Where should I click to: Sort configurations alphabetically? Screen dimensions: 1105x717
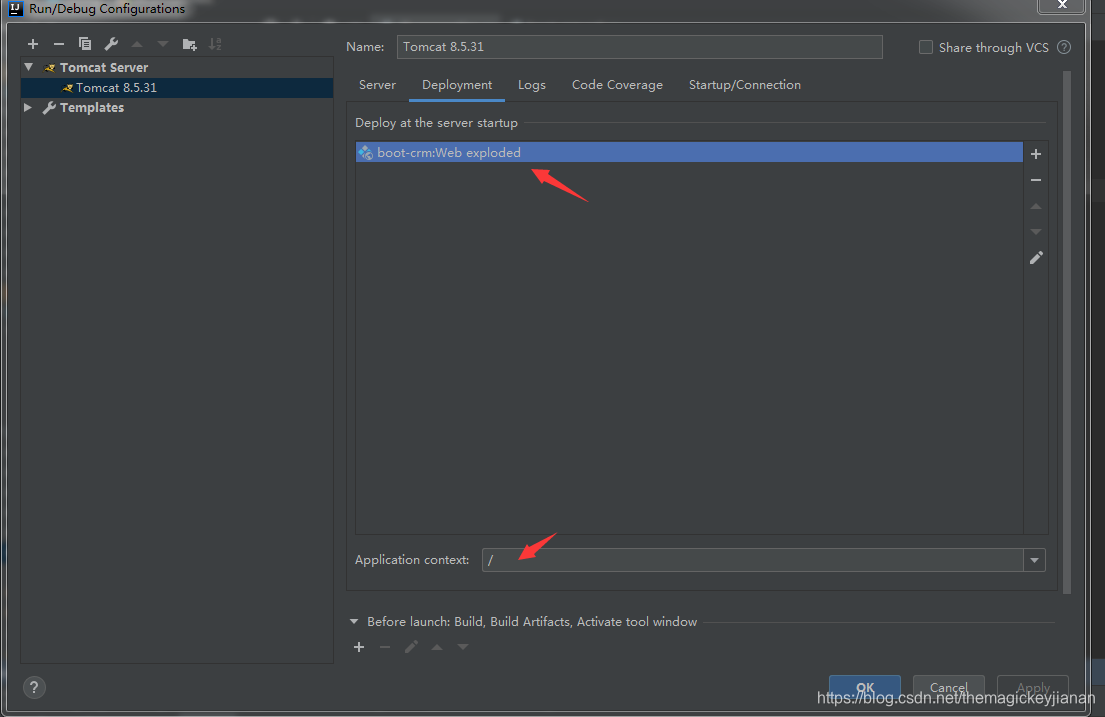point(215,44)
